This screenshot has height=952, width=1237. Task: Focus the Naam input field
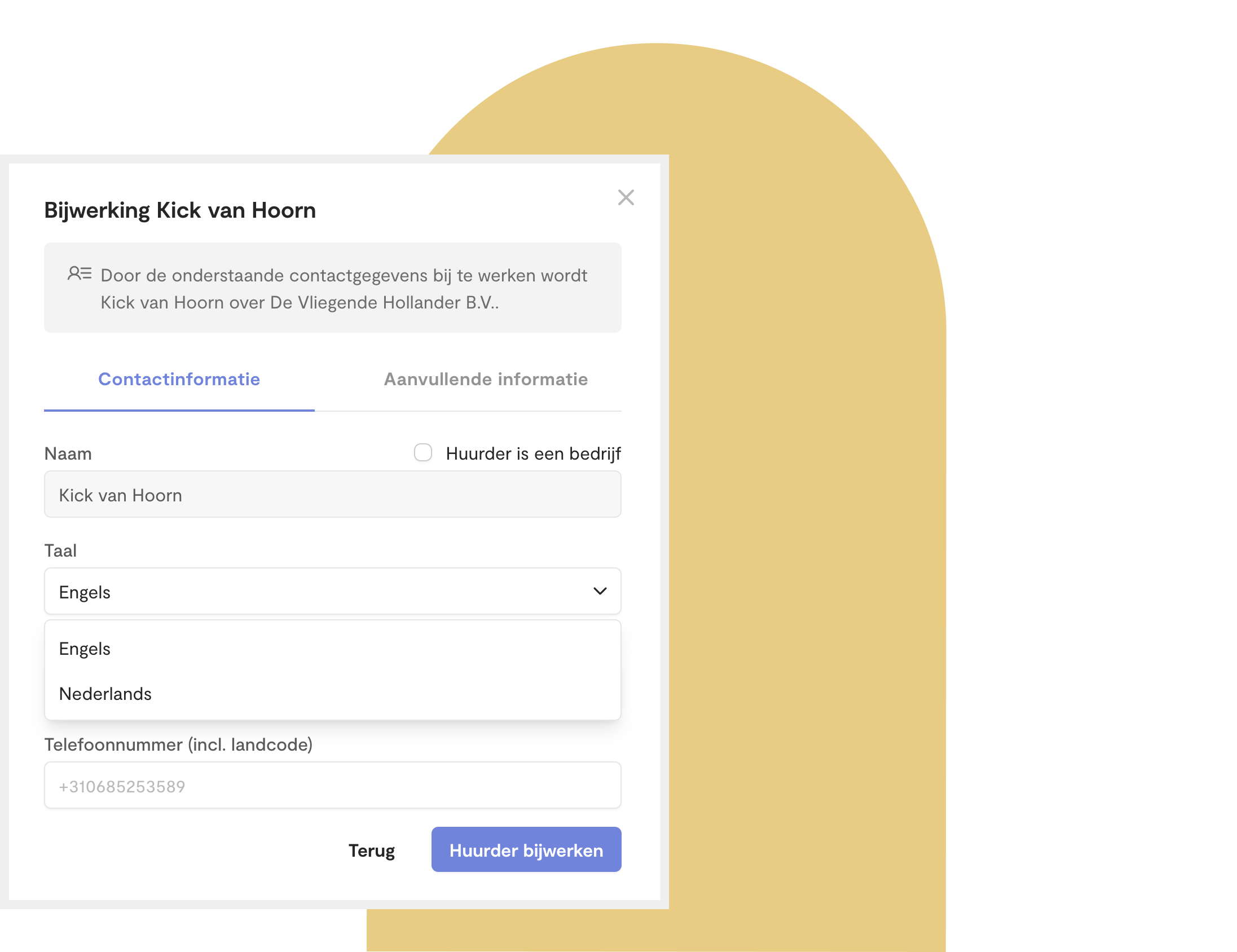pos(333,495)
